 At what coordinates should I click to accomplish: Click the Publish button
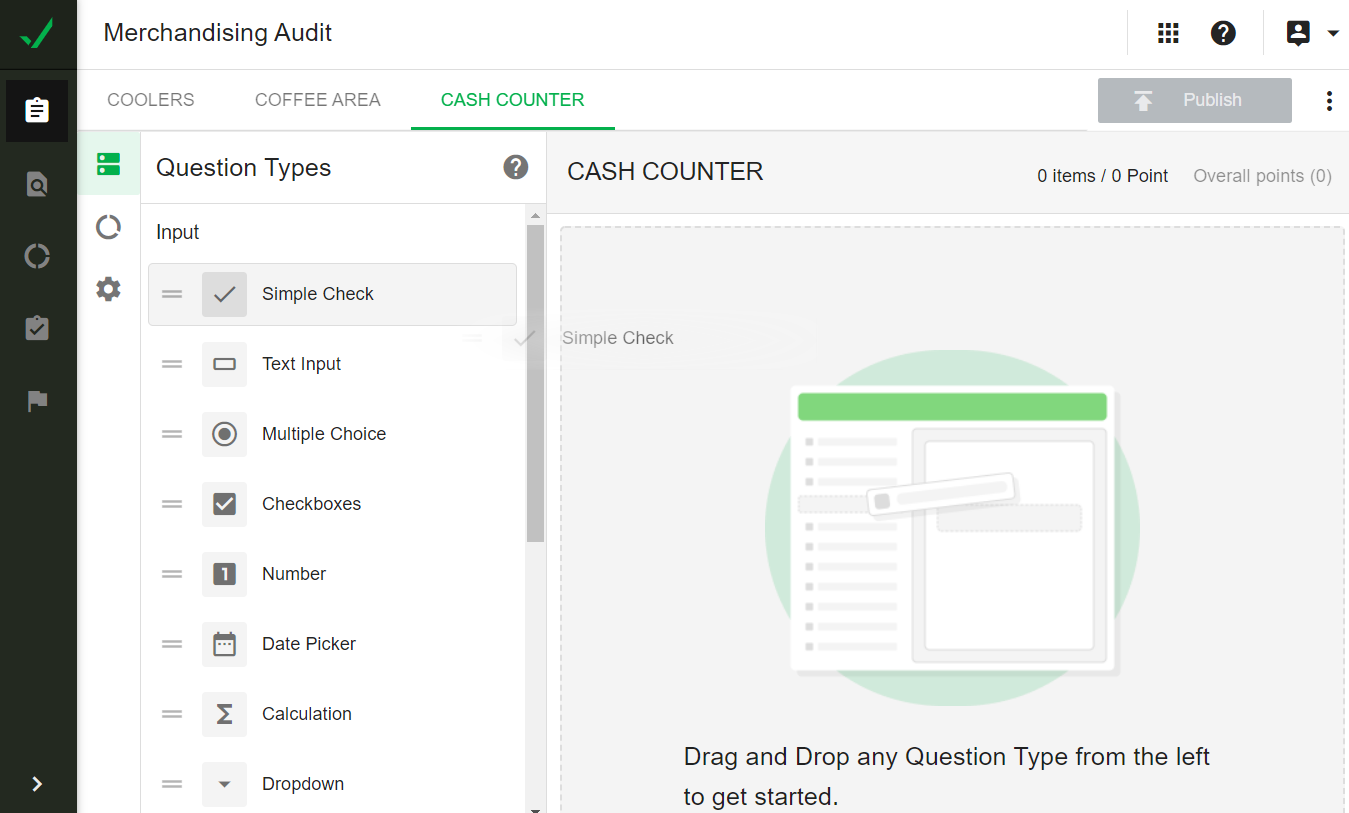point(1194,100)
